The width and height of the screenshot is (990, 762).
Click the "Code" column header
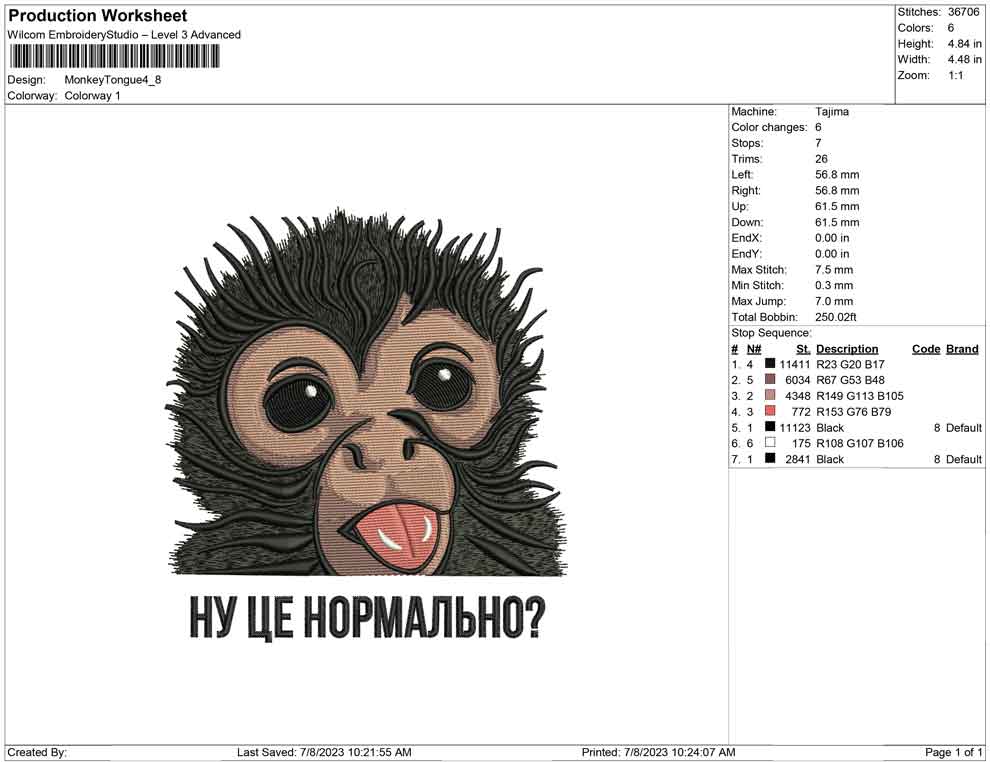tap(926, 349)
